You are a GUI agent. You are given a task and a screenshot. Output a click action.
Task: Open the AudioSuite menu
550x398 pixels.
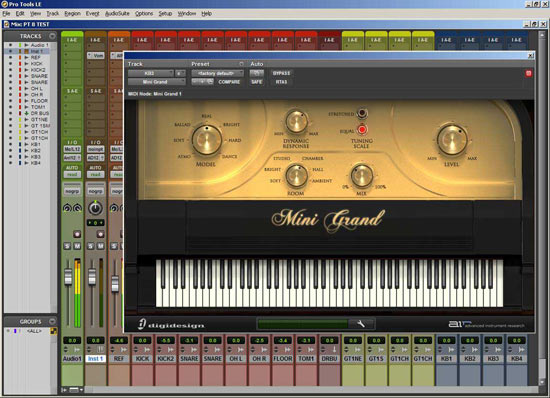[117, 13]
